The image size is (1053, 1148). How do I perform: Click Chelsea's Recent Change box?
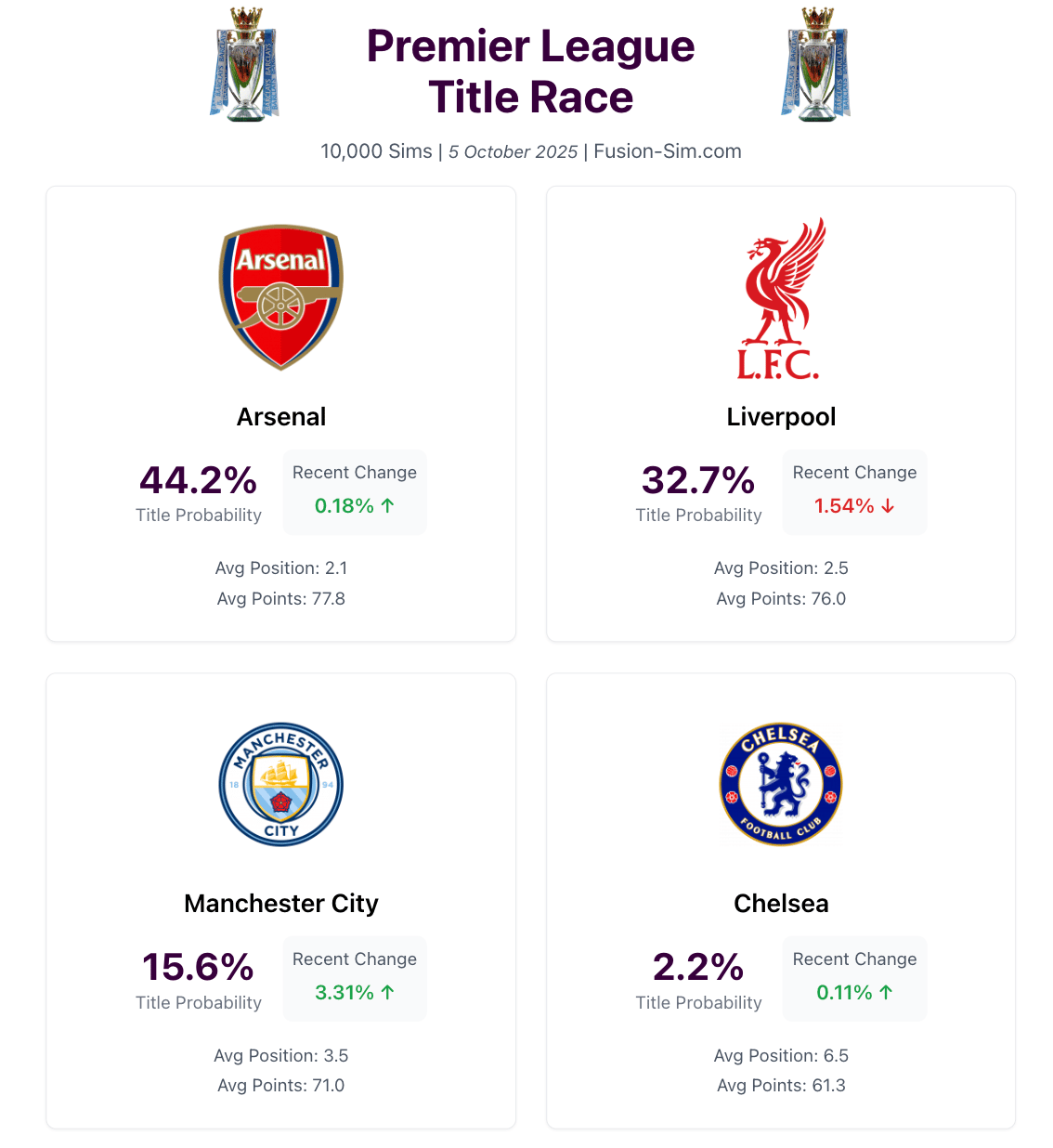pyautogui.click(x=854, y=979)
